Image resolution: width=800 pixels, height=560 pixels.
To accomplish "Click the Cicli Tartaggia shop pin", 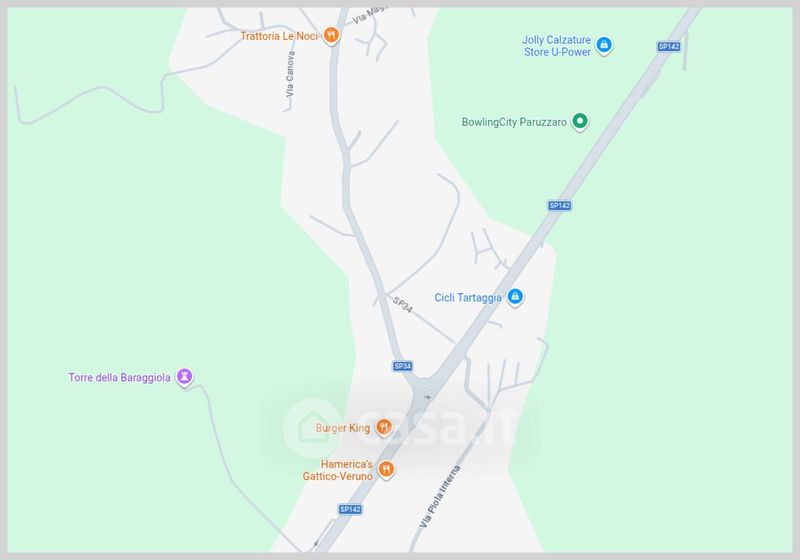I will point(515,297).
